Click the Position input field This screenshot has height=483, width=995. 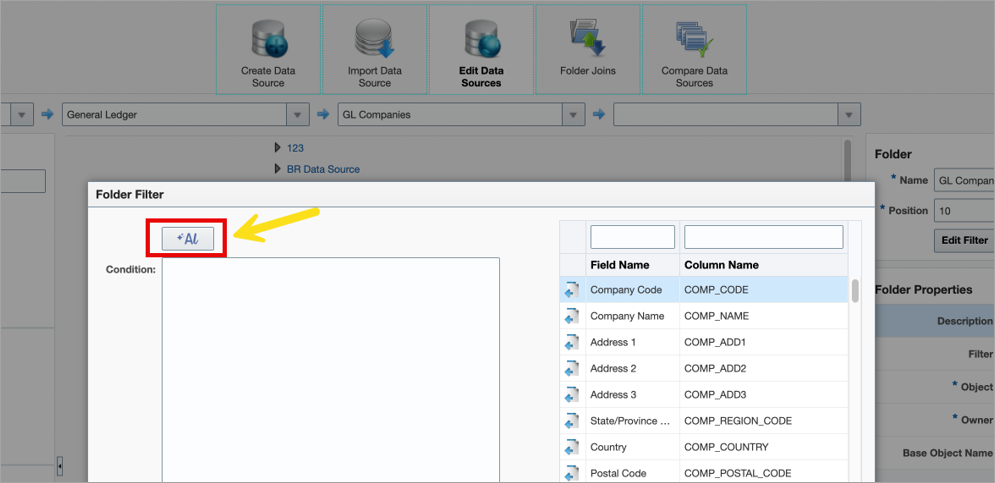[965, 211]
